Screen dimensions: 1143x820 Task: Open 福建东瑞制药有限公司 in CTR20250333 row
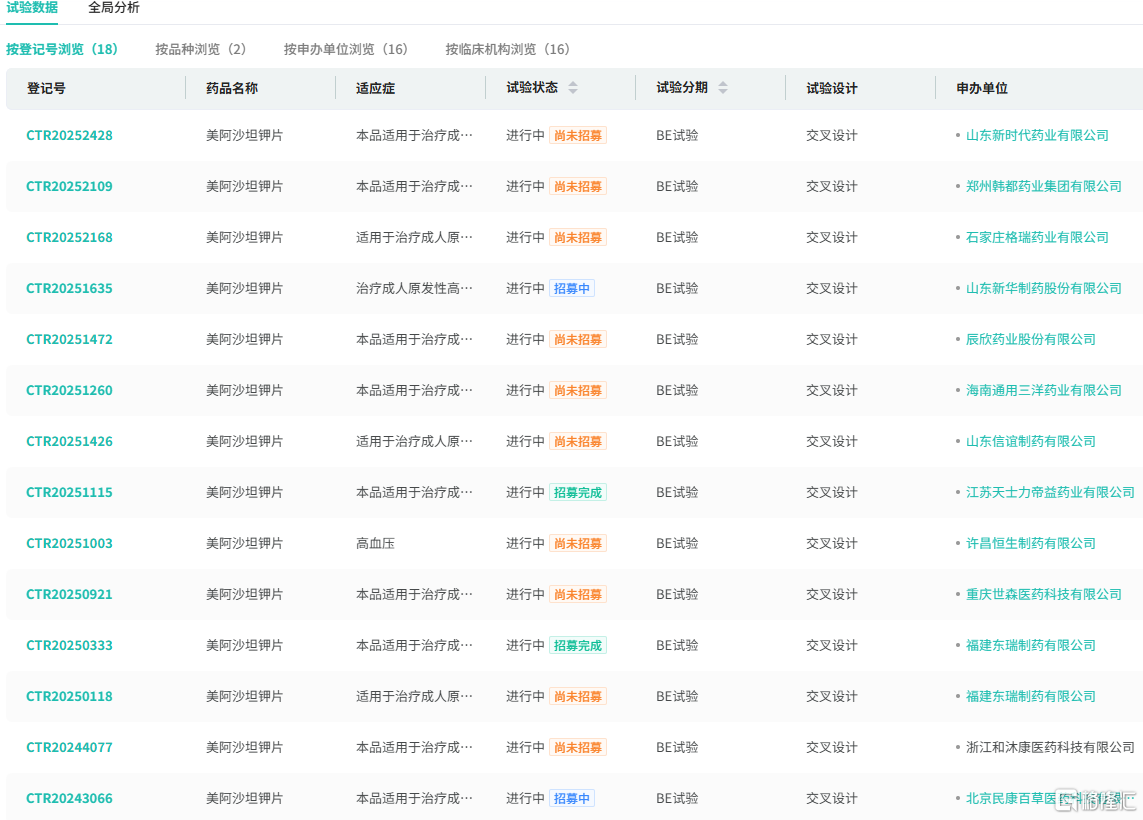click(1031, 646)
